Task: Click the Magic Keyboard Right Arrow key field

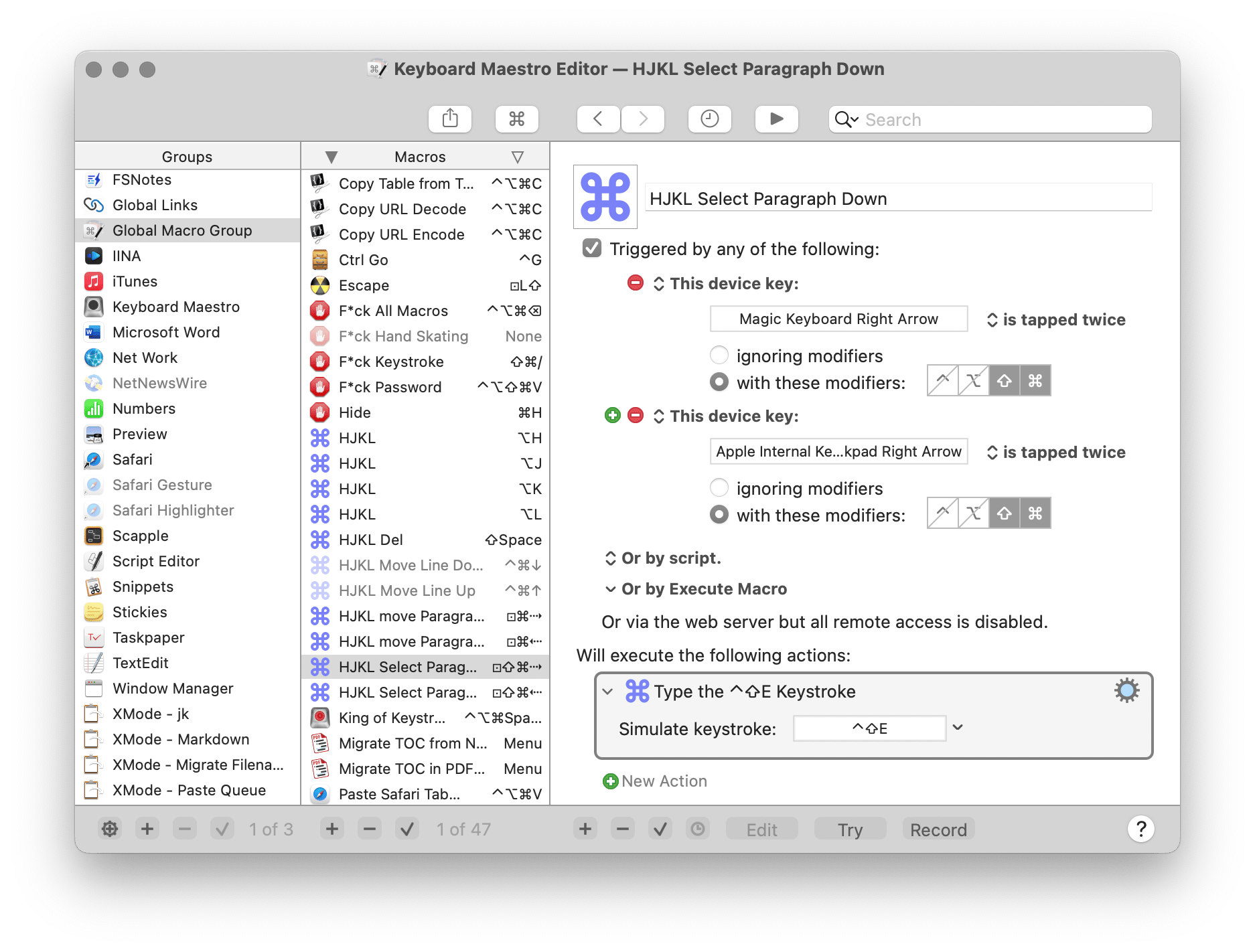Action: click(838, 319)
